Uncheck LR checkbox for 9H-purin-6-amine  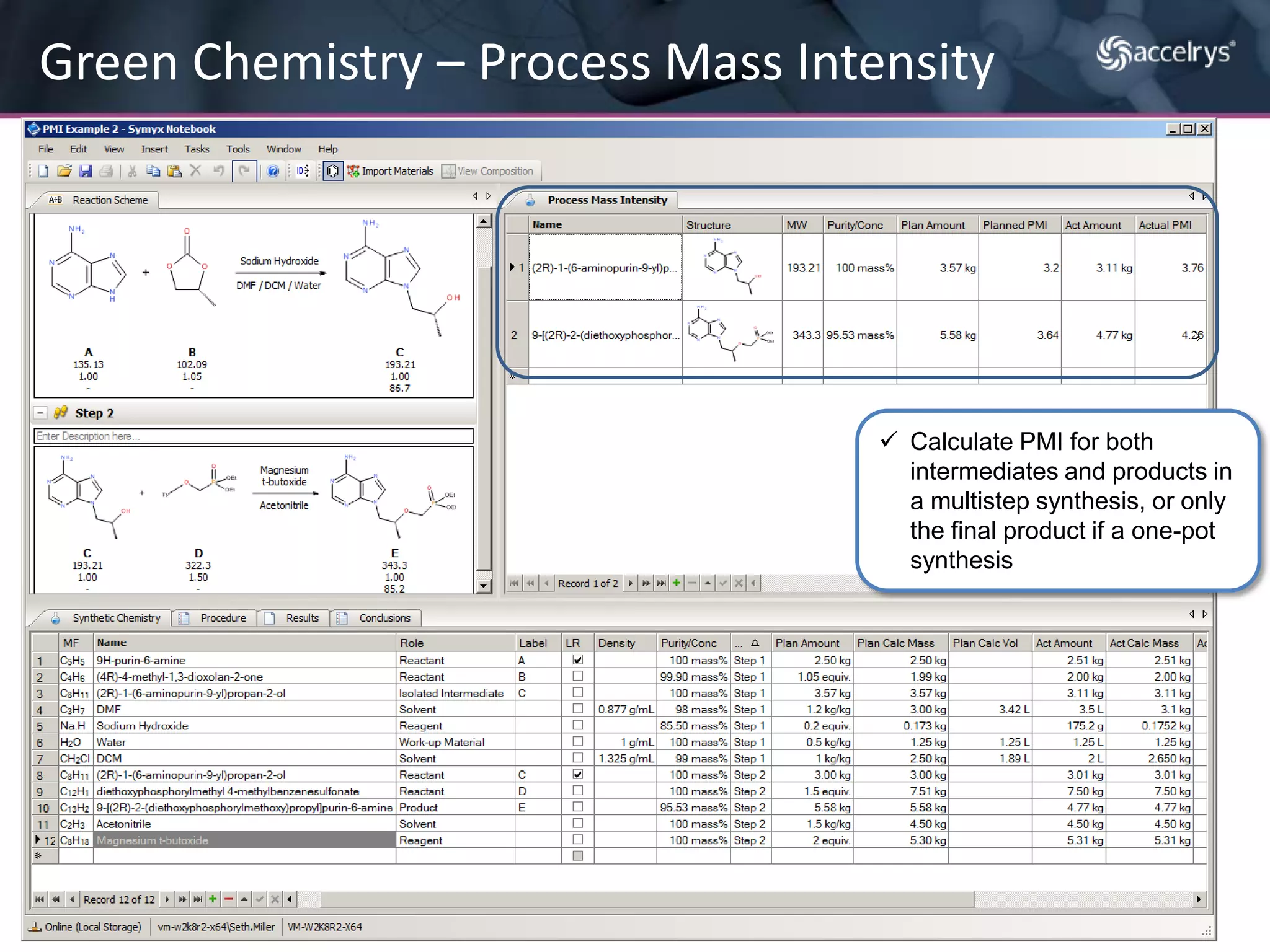click(577, 660)
